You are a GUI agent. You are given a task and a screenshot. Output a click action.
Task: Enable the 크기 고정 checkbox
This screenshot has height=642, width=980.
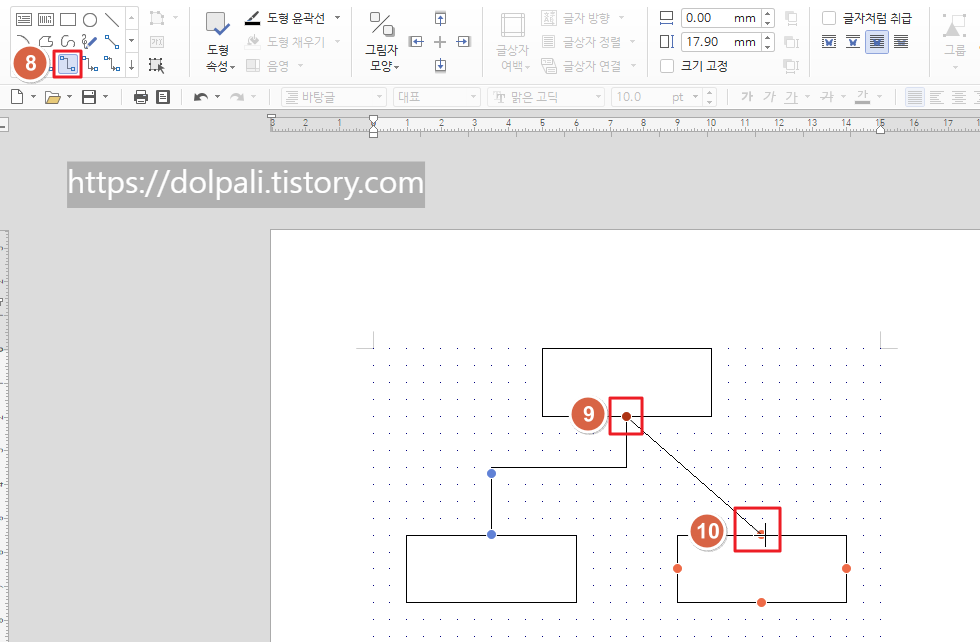pos(666,66)
